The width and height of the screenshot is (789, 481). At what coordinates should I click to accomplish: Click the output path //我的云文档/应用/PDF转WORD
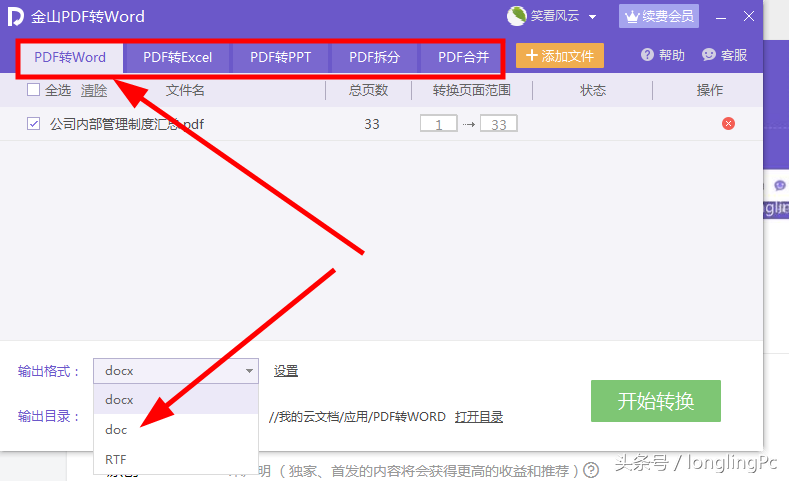[x=357, y=417]
